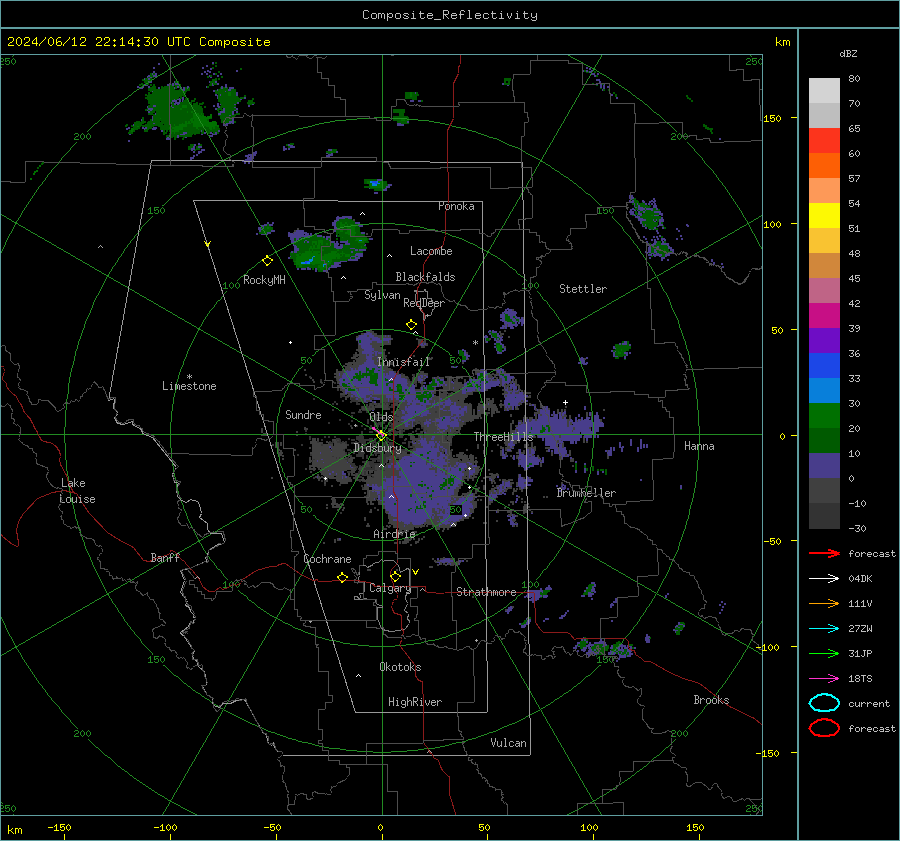Select the blue 36 dBZ color swatch
Viewport: 900px width, 841px height.
[824, 365]
